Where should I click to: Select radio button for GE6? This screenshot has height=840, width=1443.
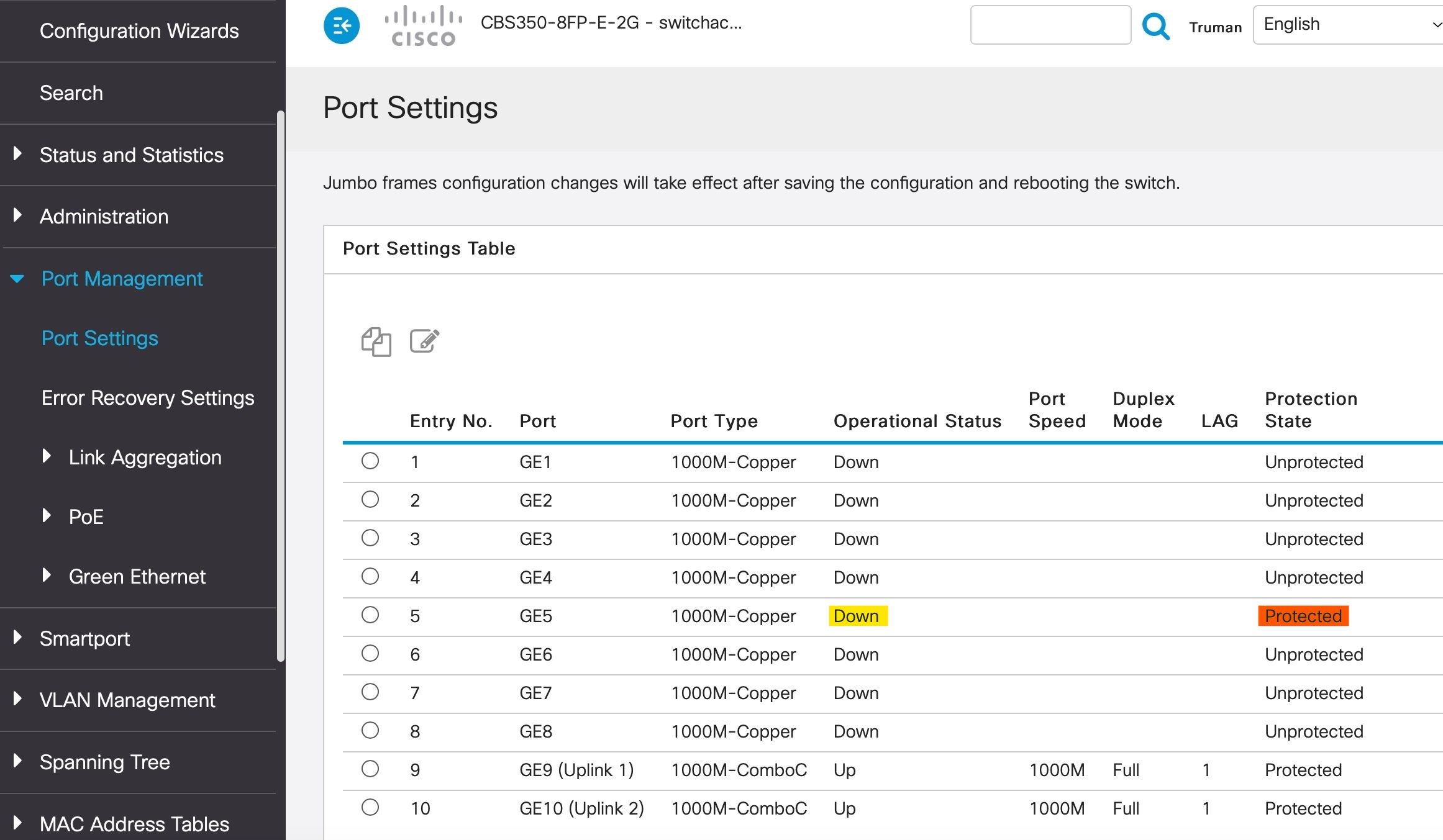[370, 653]
